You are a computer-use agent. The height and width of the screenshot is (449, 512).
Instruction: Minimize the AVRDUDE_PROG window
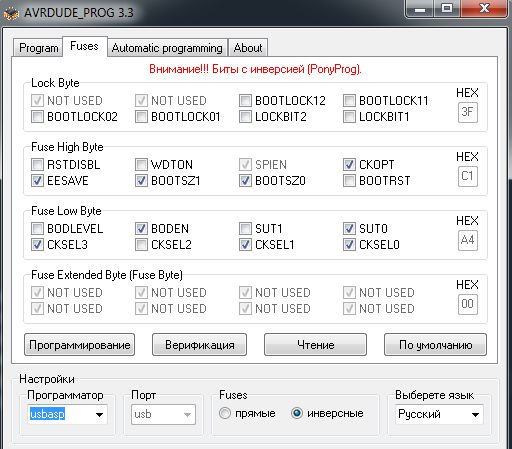pyautogui.click(x=420, y=8)
